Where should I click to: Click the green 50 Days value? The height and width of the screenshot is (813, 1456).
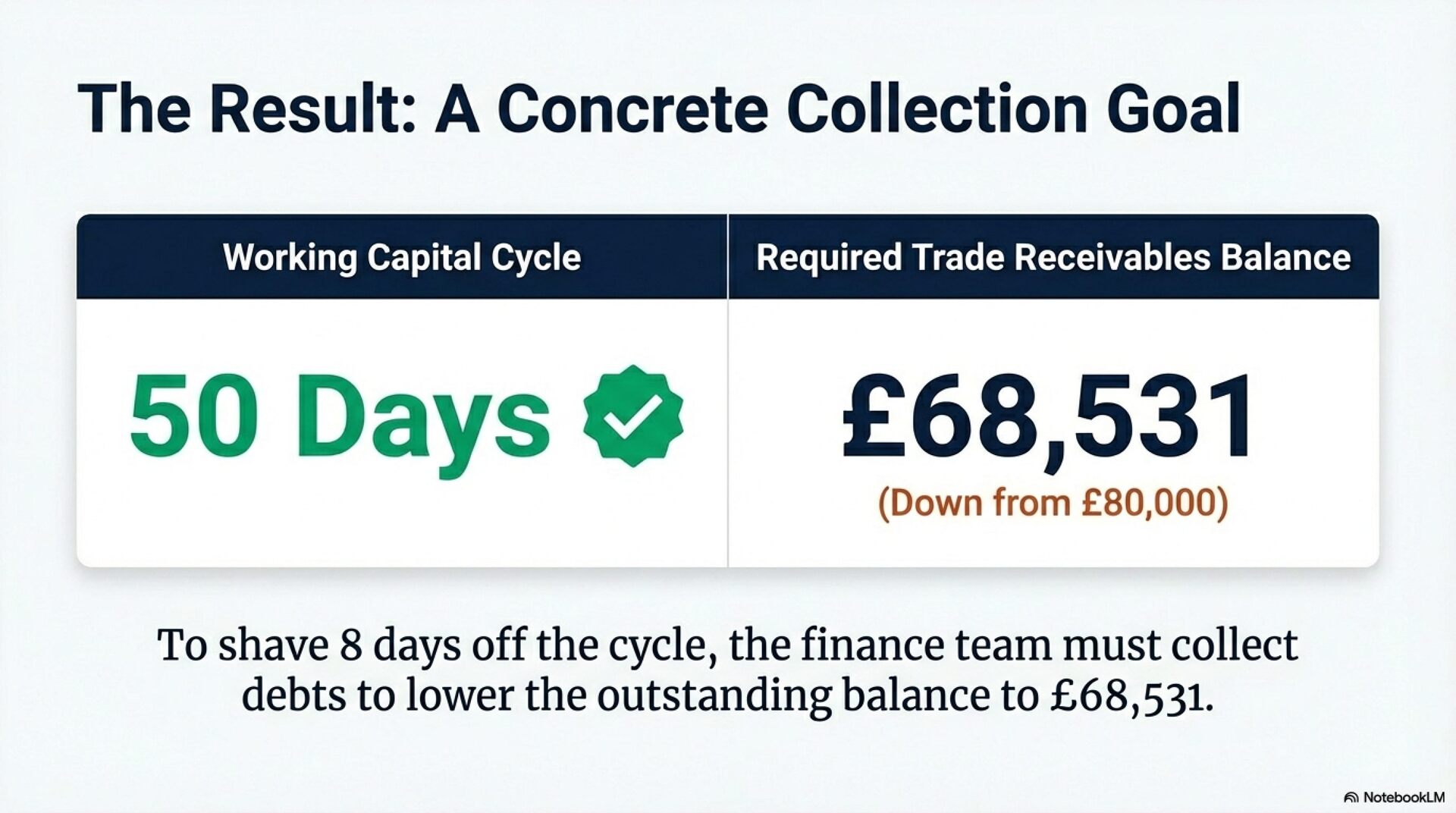tap(339, 419)
